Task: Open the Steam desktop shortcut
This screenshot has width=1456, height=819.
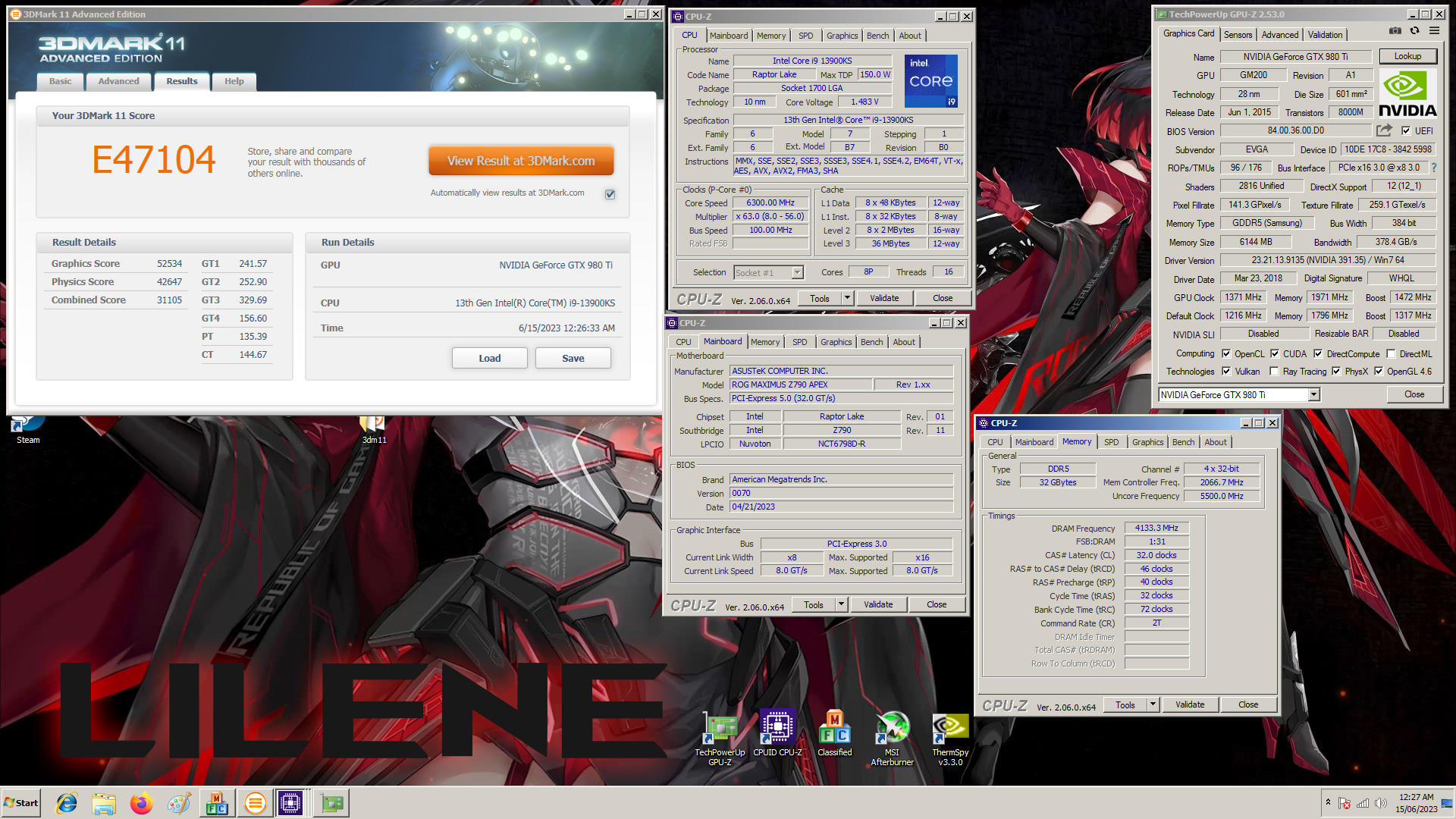Action: click(28, 431)
